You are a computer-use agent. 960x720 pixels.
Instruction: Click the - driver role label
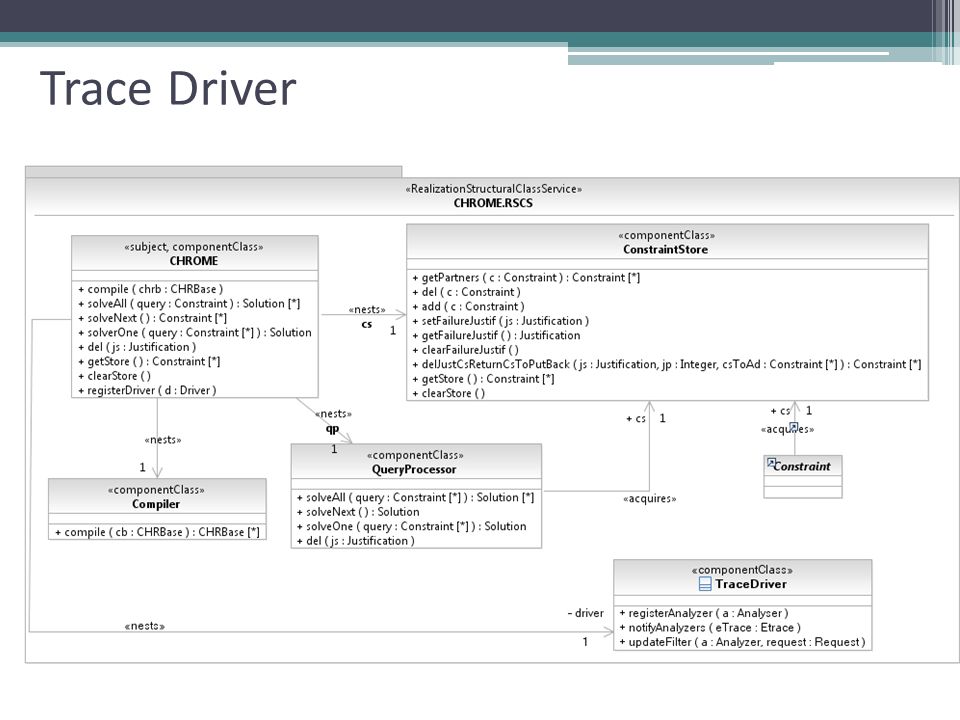(586, 613)
